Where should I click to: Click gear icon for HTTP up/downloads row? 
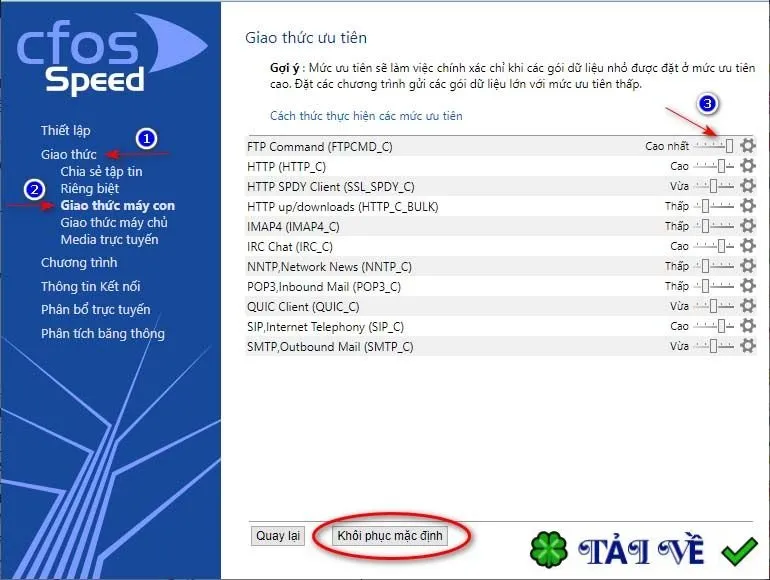click(747, 206)
